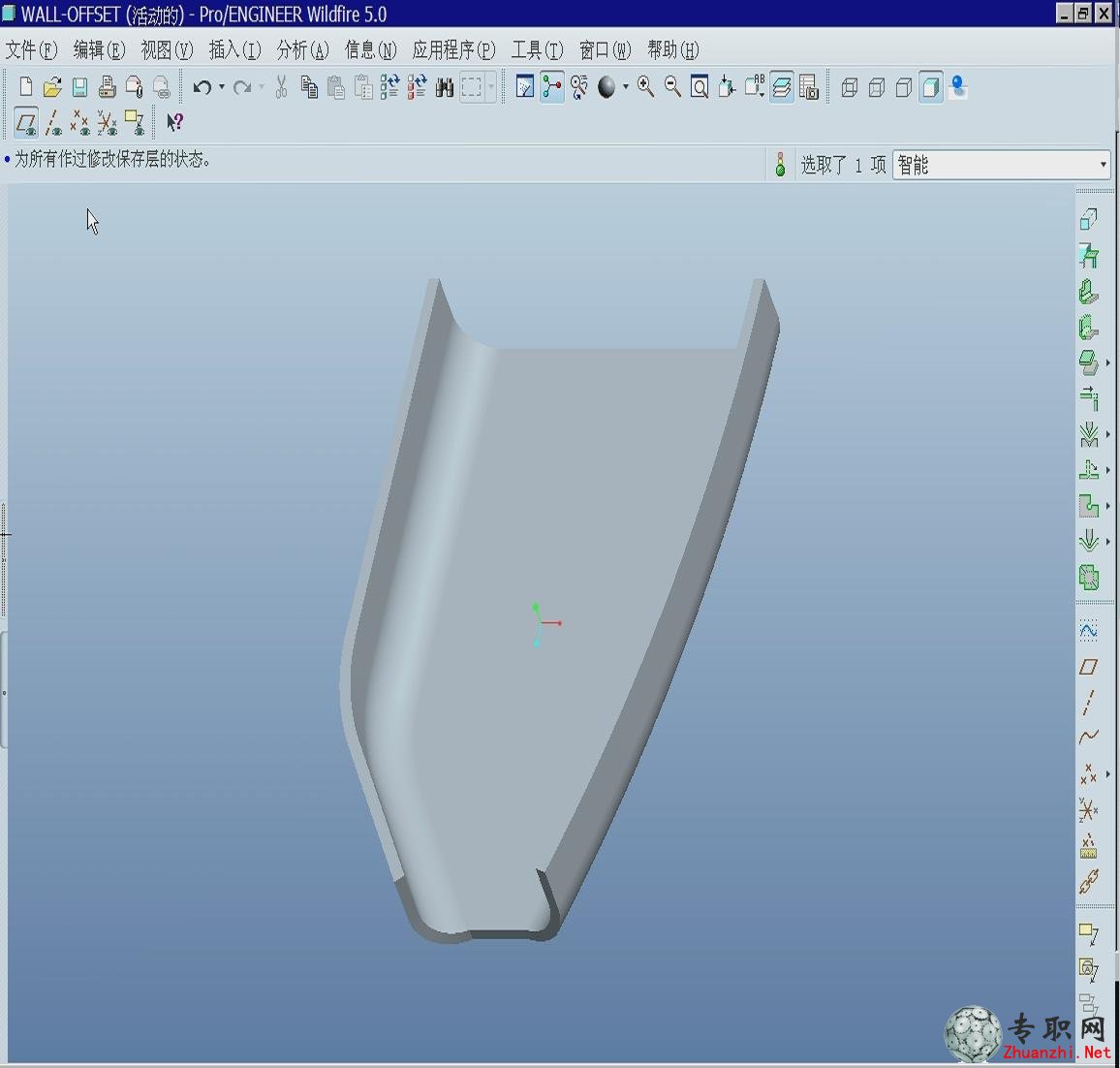1120x1068 pixels.
Task: Open an existing file via folder icon
Action: [52, 87]
